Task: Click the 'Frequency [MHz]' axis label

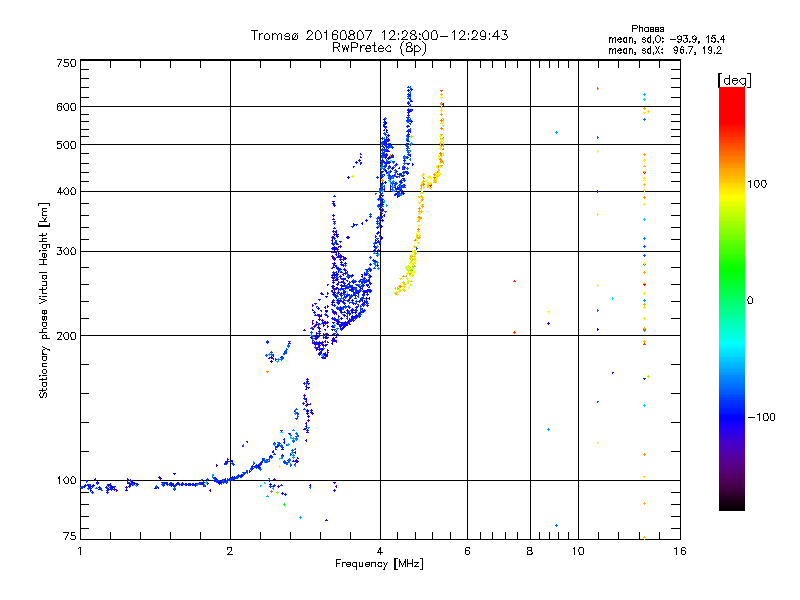Action: point(379,564)
